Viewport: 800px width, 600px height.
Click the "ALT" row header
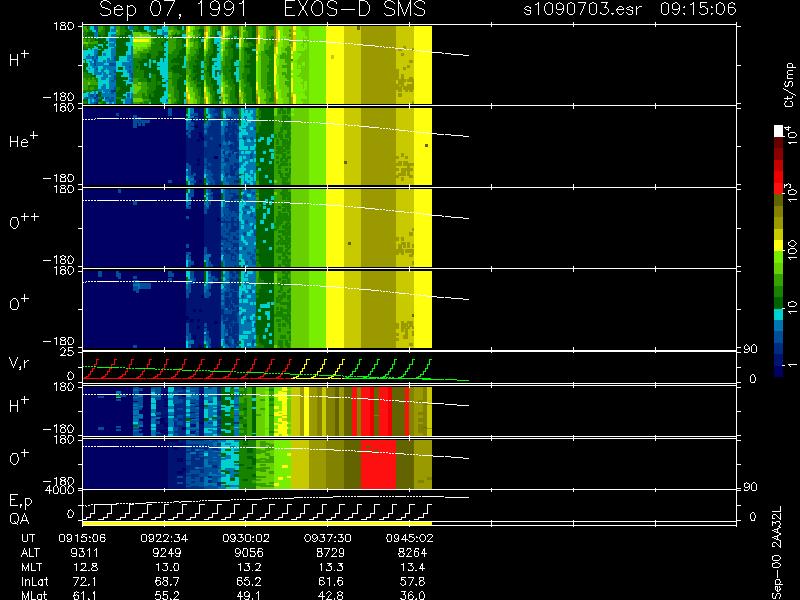pyautogui.click(x=30, y=553)
